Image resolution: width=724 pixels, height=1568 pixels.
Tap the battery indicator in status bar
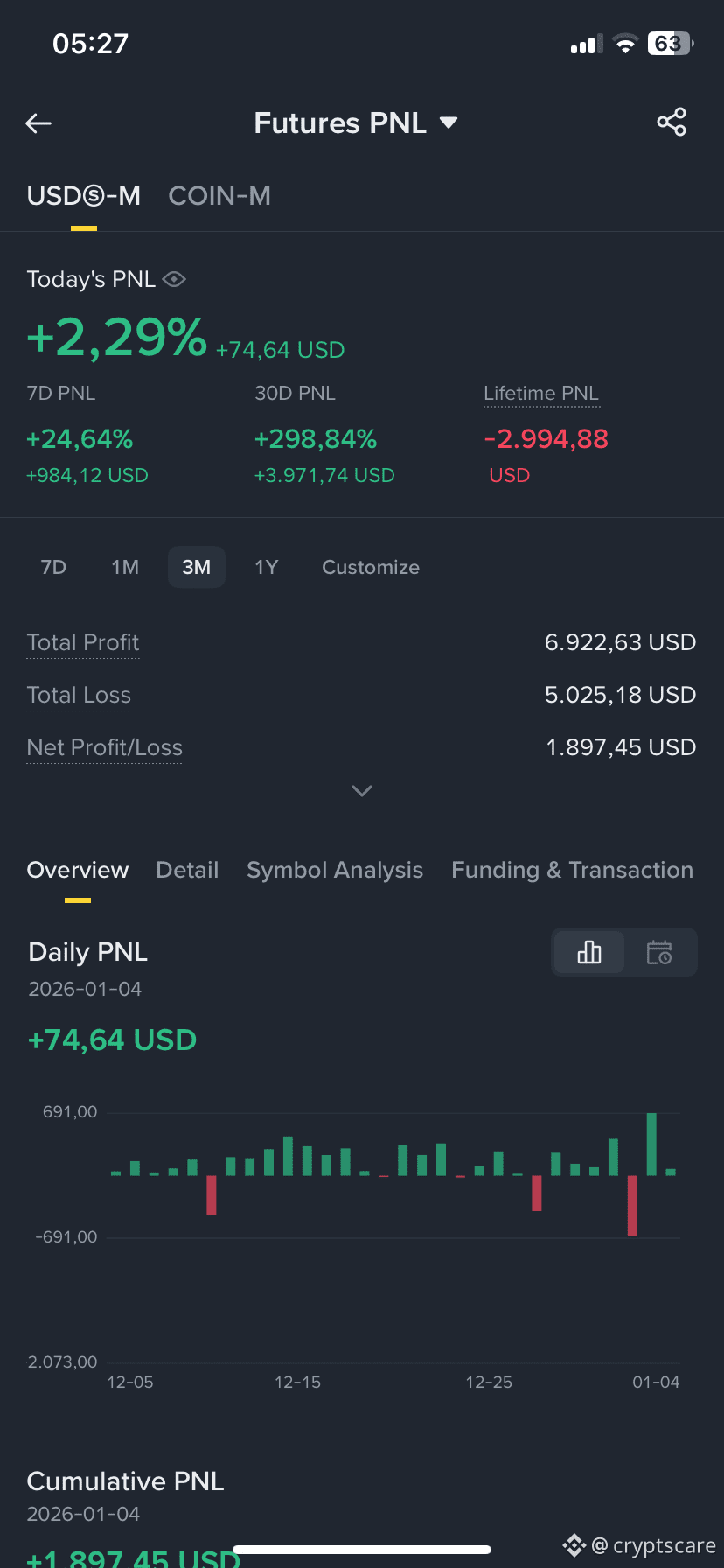point(671,44)
